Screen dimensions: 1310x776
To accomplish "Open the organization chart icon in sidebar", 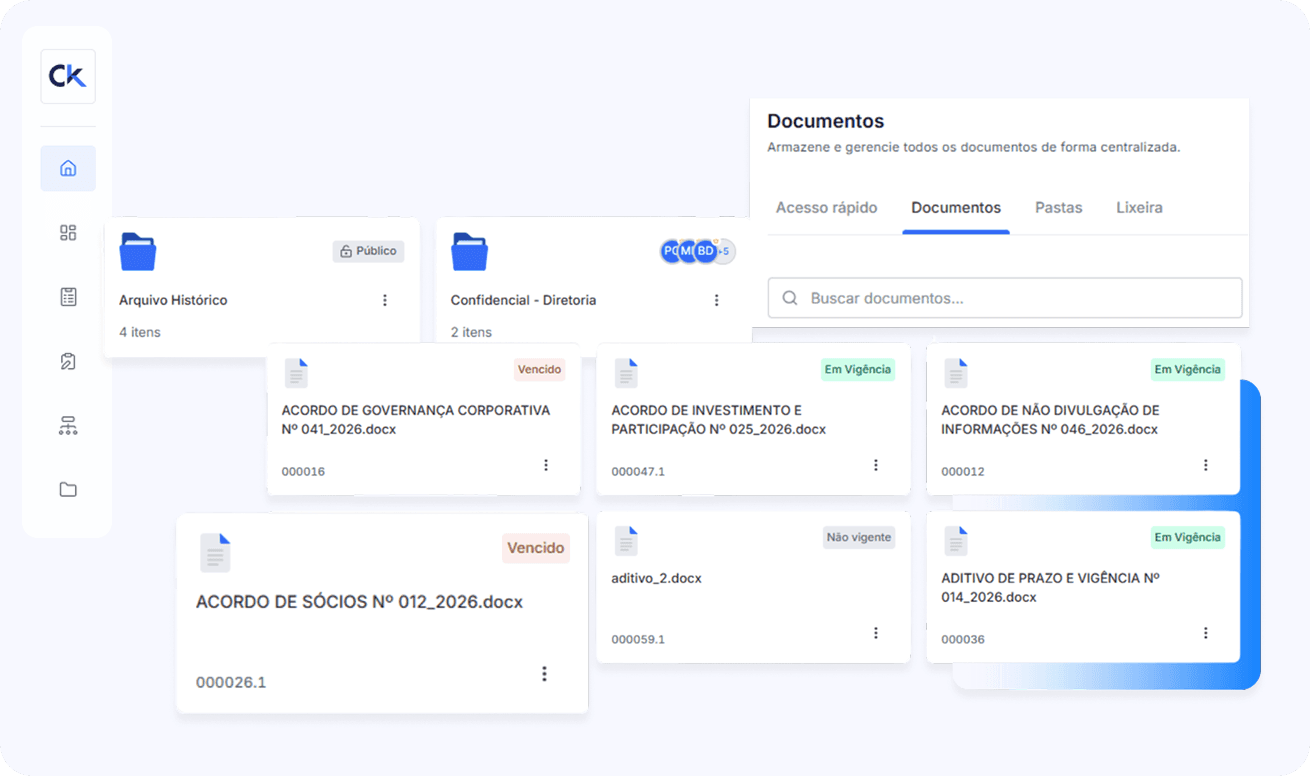I will [68, 426].
